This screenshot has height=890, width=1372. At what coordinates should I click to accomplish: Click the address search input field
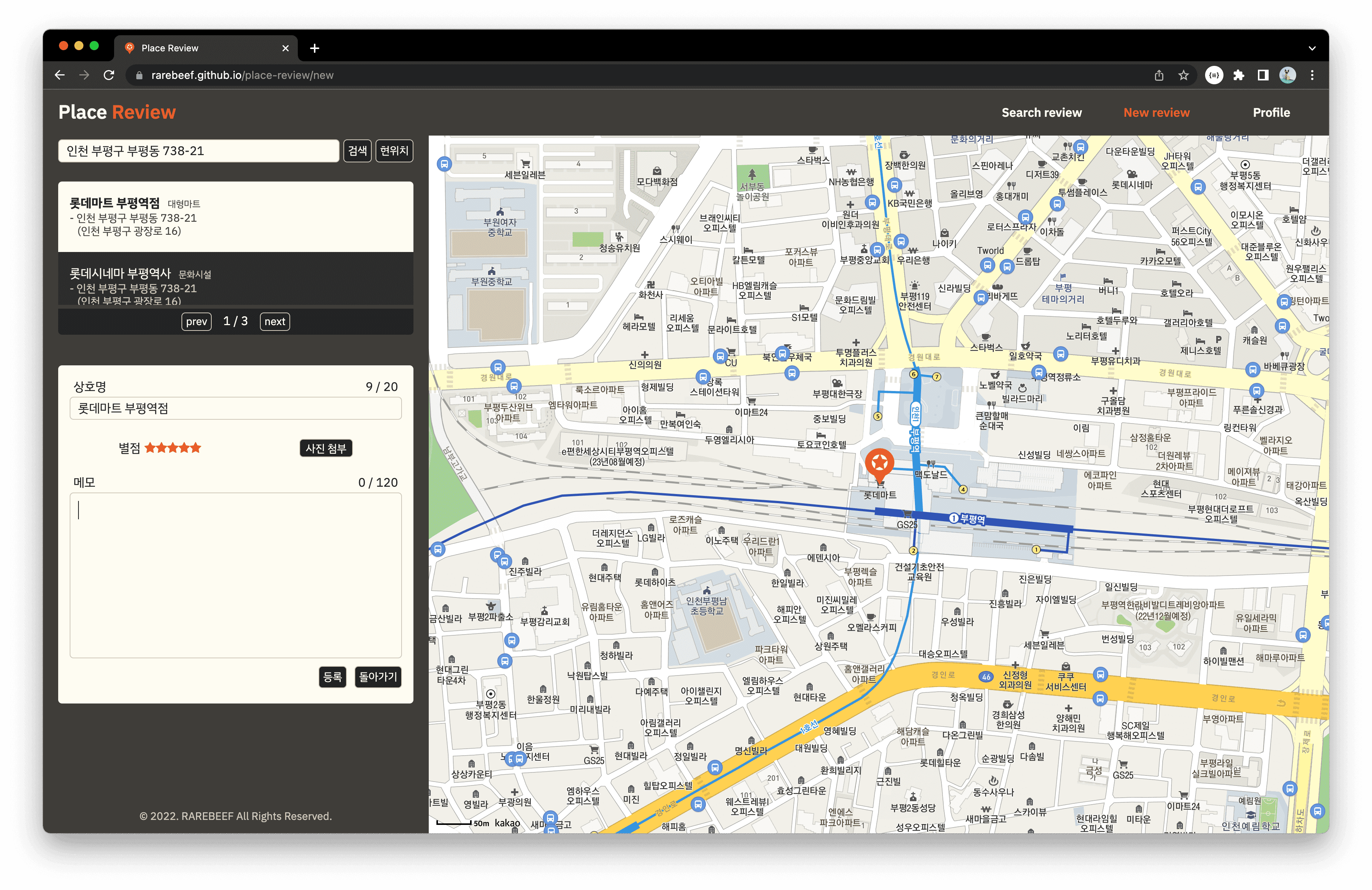pyautogui.click(x=199, y=151)
